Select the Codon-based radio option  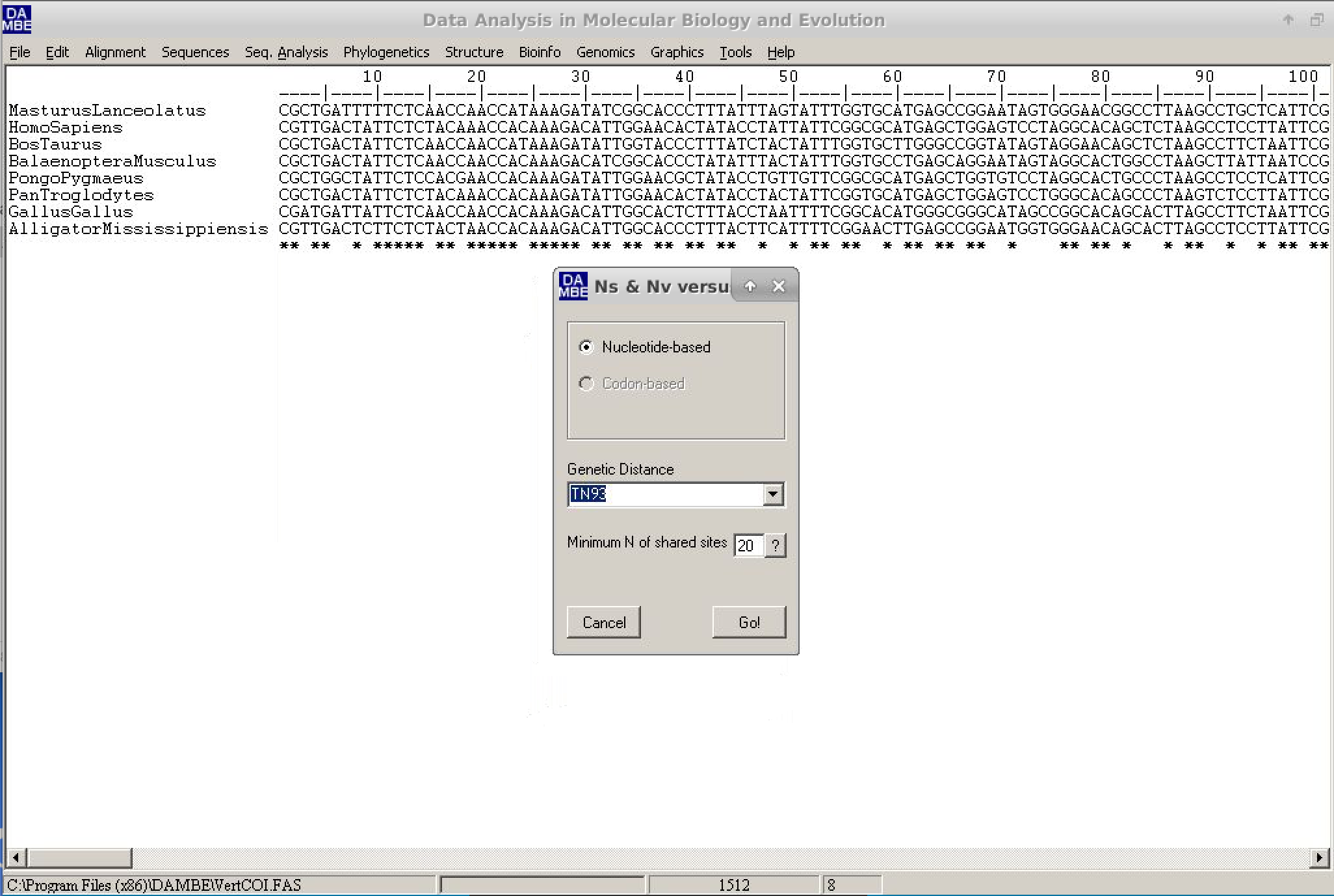586,384
